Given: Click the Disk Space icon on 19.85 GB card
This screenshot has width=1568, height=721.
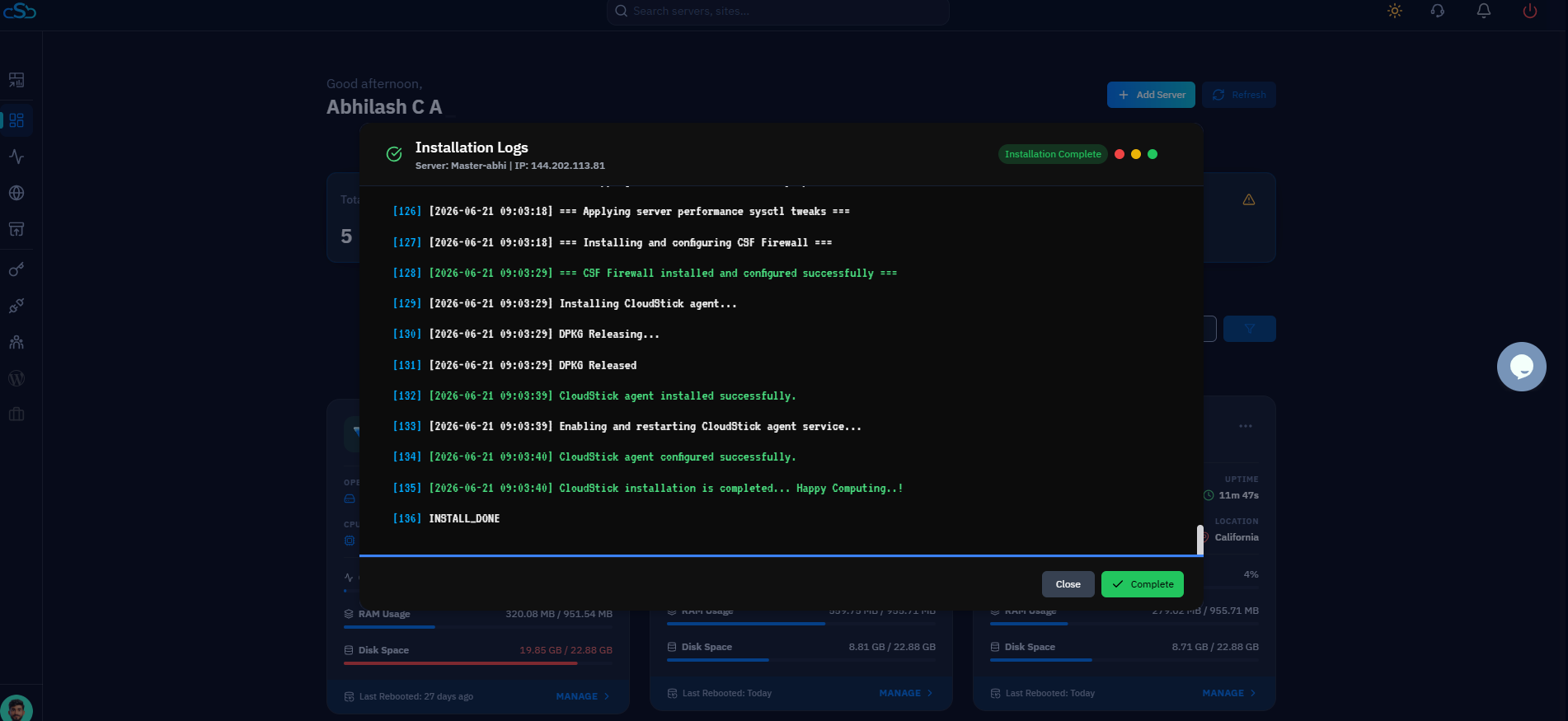Looking at the screenshot, I should [349, 650].
